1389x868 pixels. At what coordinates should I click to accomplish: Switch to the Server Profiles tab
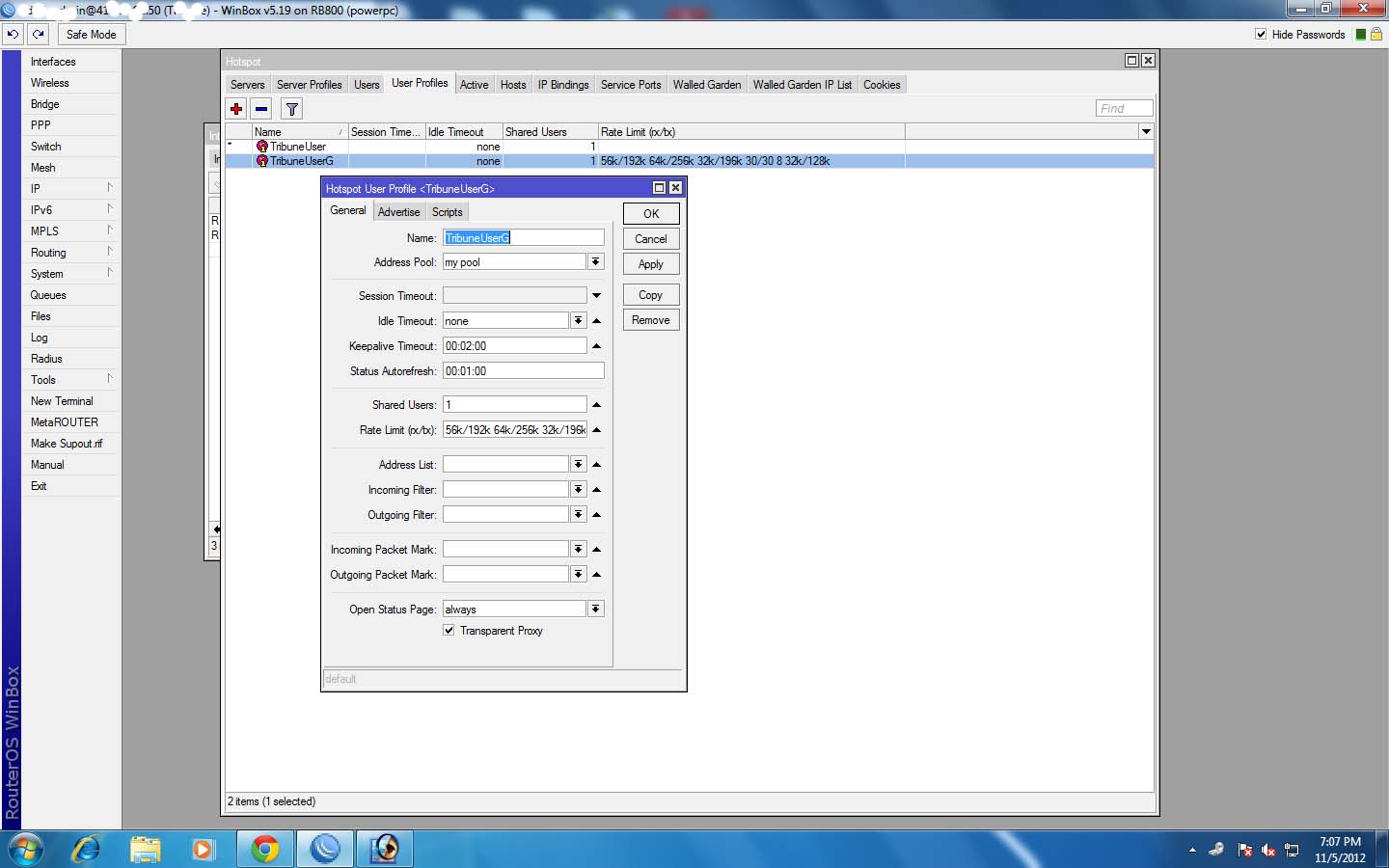click(309, 85)
